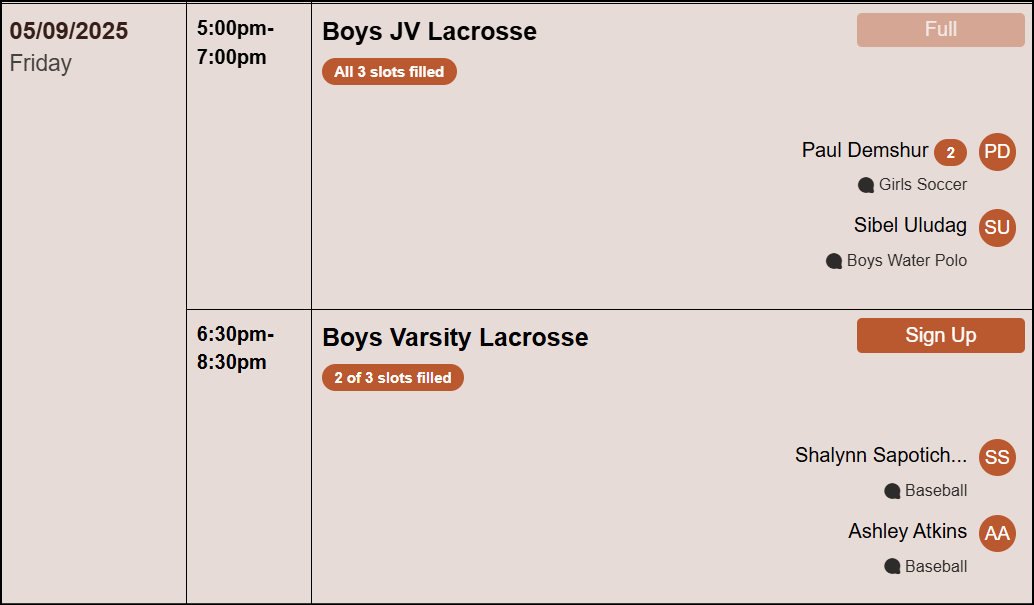Select the truncated name Shalynn Sapotich...
1034x605 pixels.
coord(881,456)
